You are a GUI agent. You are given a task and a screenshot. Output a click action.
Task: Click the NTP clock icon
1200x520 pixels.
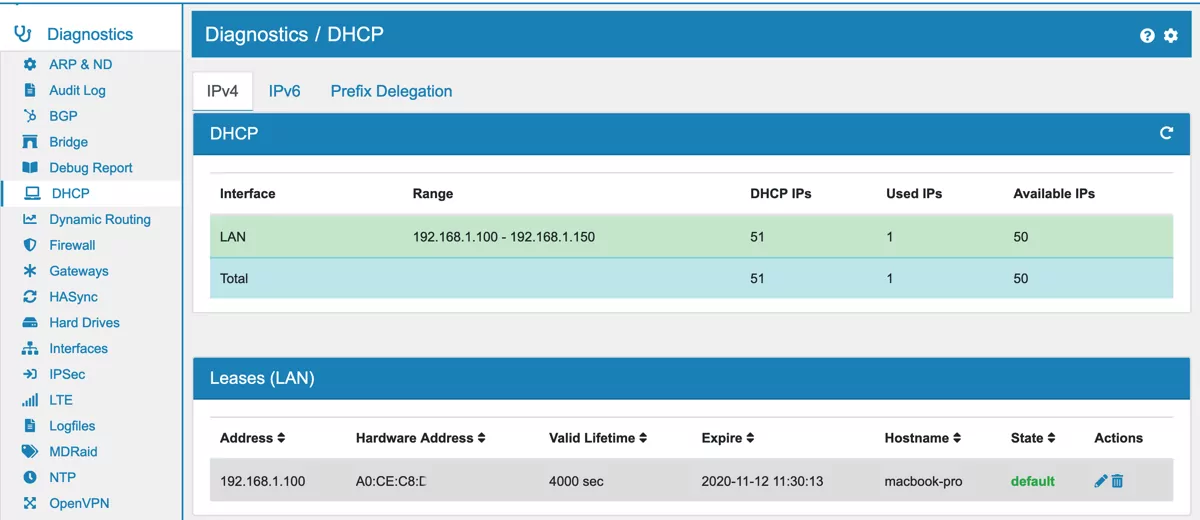tap(30, 478)
